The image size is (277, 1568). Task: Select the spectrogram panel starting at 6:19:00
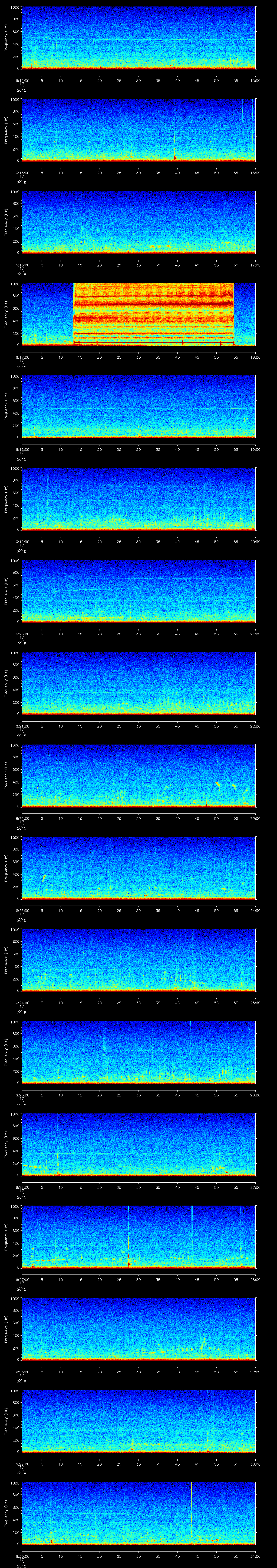[x=138, y=499]
